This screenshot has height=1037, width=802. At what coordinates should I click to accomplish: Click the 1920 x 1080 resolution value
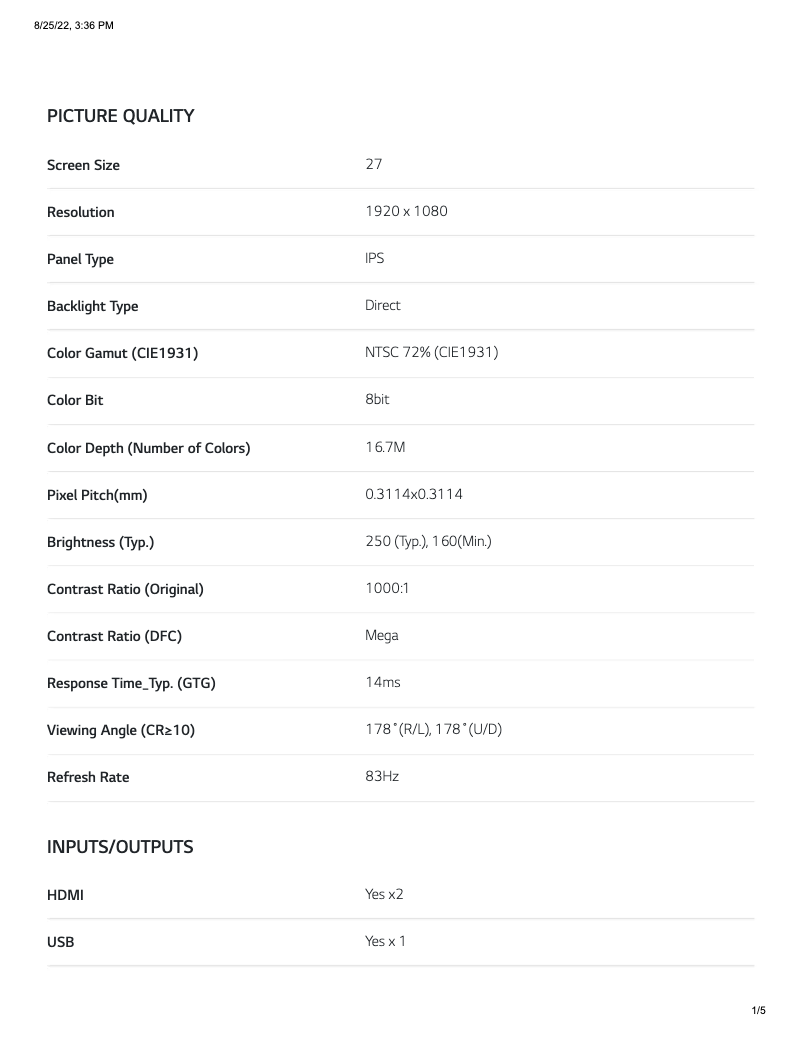pos(406,211)
